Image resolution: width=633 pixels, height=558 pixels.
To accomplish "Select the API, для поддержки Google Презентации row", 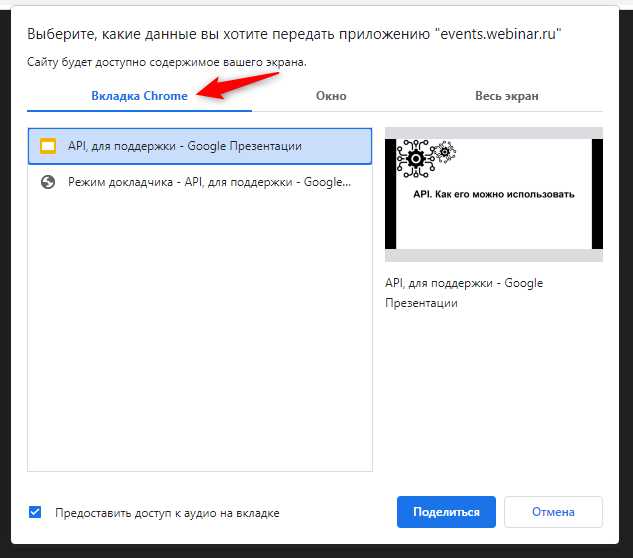I will (x=200, y=146).
